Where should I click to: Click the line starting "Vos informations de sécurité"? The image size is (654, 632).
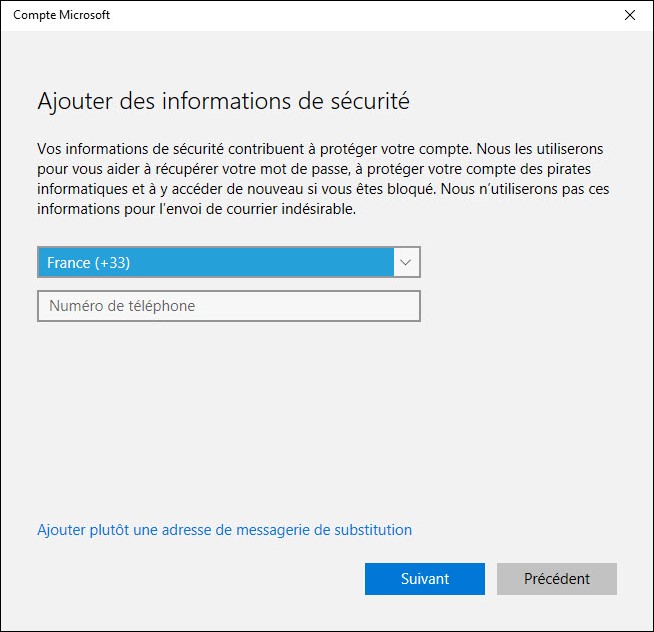click(x=320, y=149)
